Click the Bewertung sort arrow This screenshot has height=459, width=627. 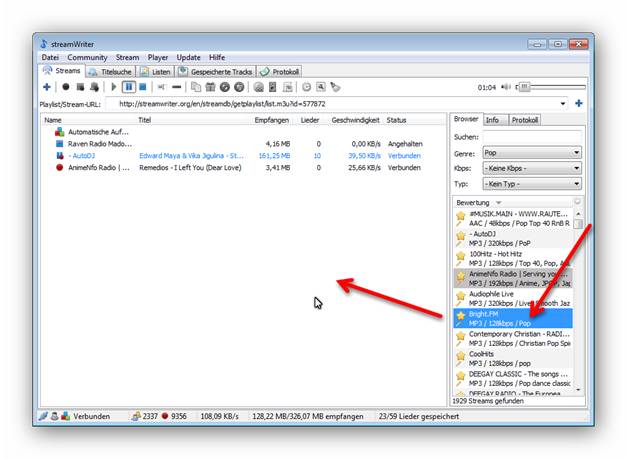(x=499, y=203)
